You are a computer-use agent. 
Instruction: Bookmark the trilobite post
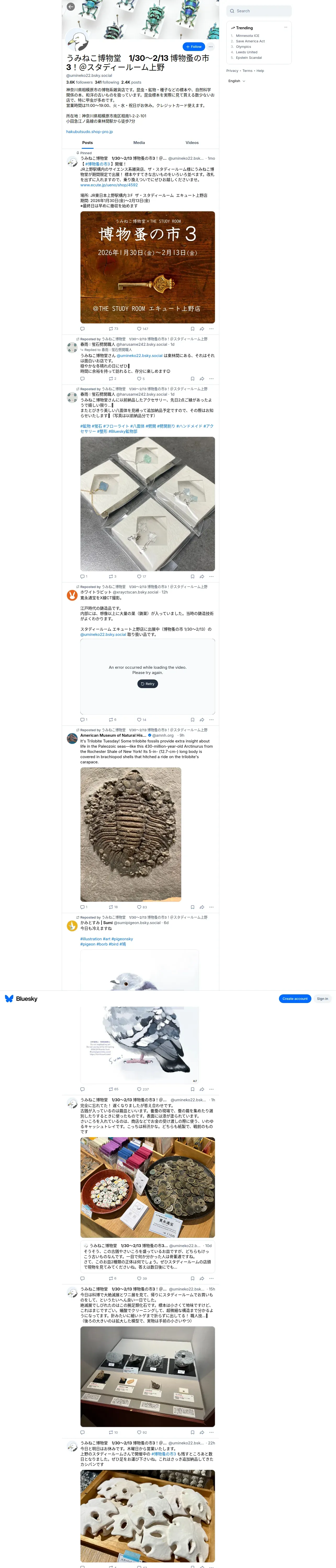pyautogui.click(x=193, y=907)
